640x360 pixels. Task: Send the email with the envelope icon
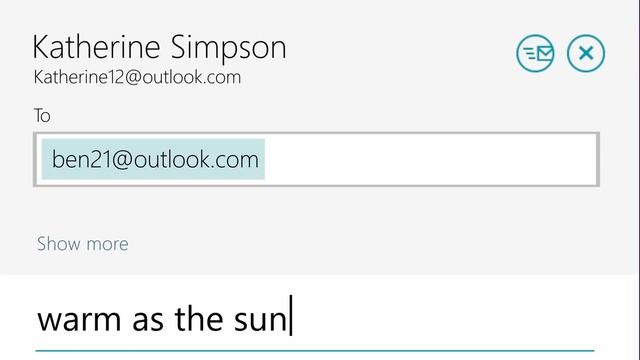(535, 53)
